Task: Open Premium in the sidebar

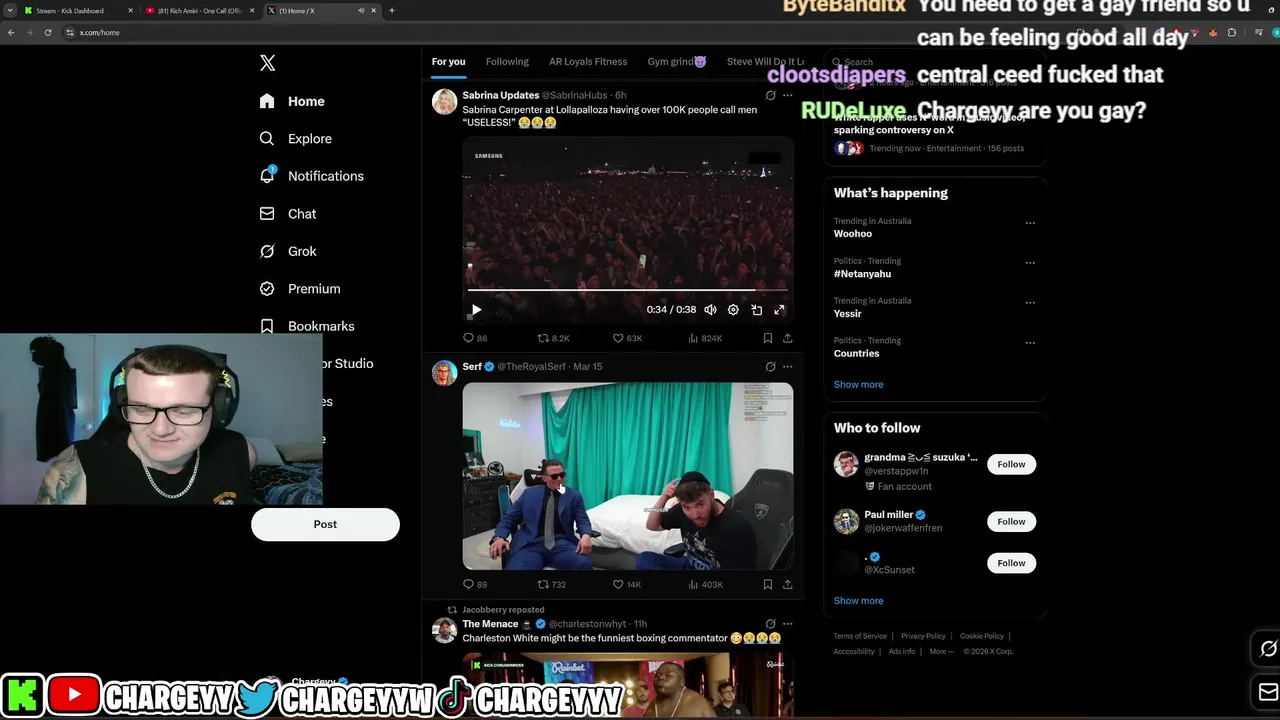Action: coord(299,289)
